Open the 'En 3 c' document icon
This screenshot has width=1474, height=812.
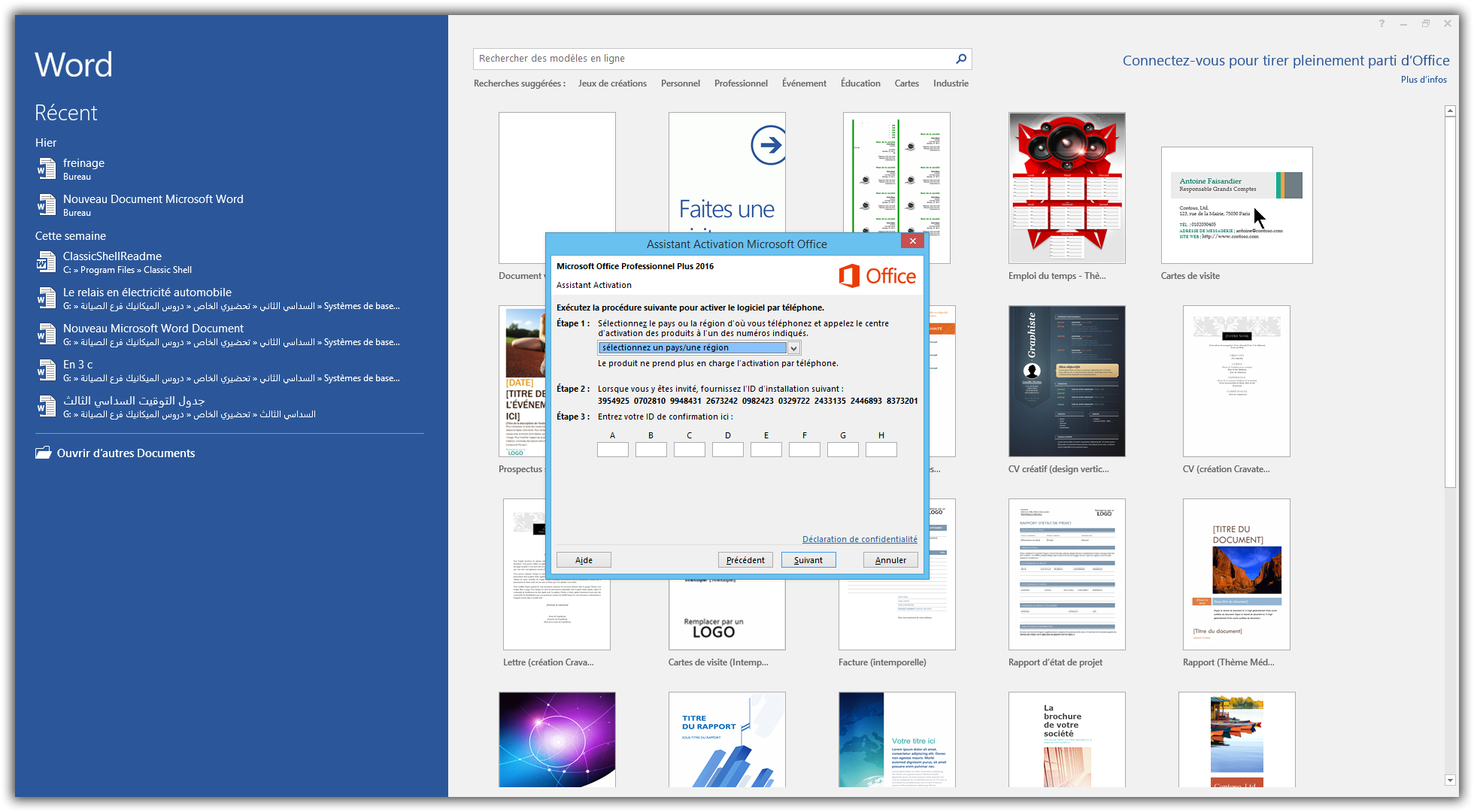(47, 370)
